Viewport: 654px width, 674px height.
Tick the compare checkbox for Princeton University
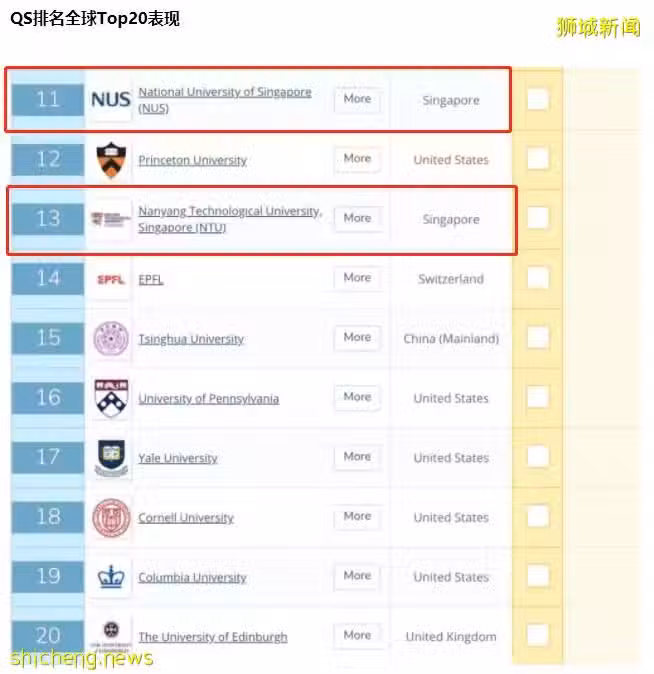tap(537, 159)
